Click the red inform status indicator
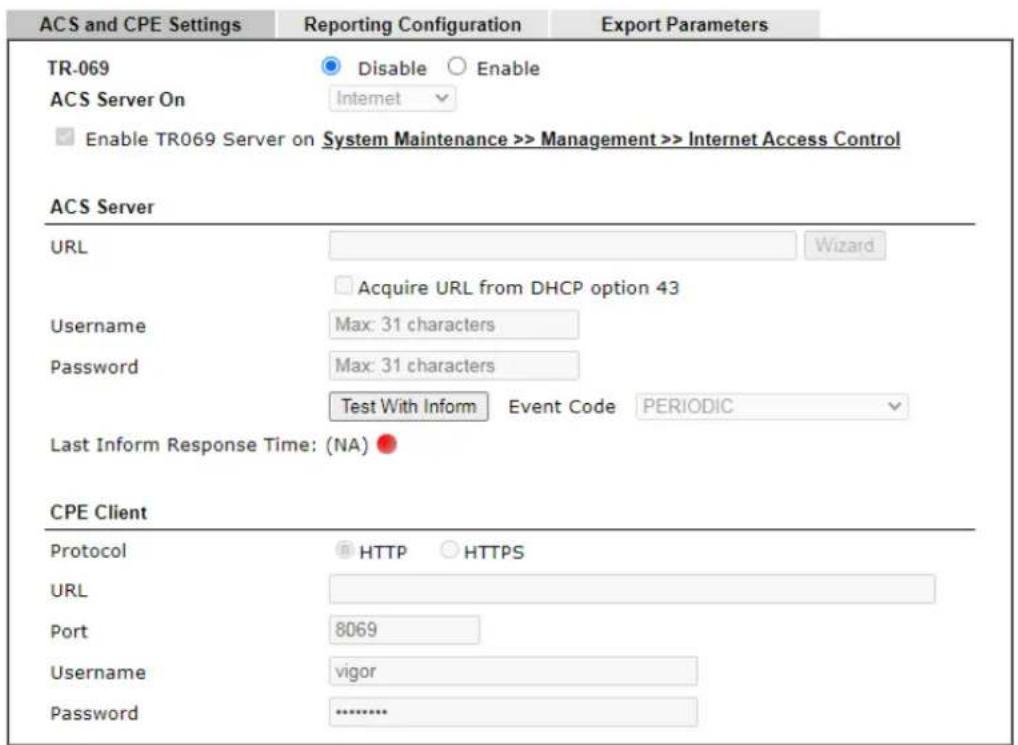 tap(386, 445)
